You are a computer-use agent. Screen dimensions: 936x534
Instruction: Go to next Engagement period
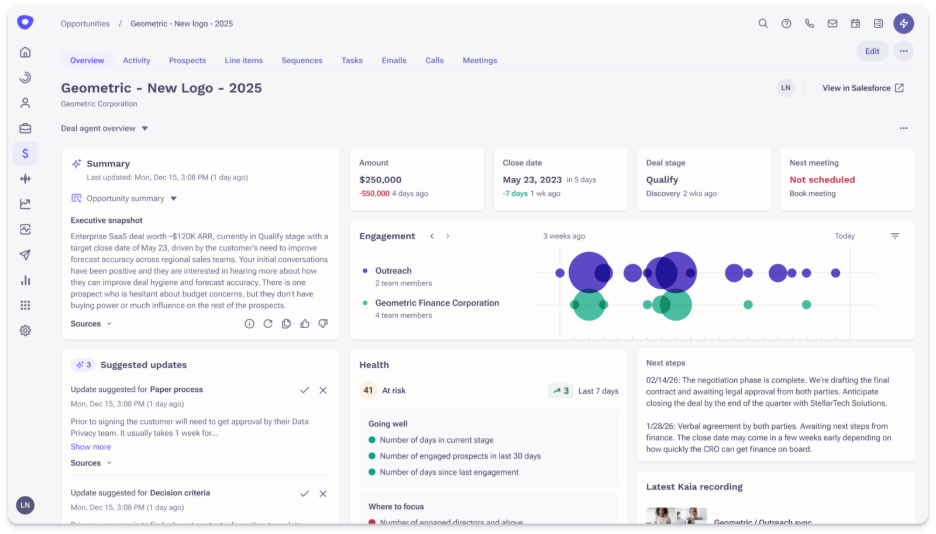click(x=448, y=236)
